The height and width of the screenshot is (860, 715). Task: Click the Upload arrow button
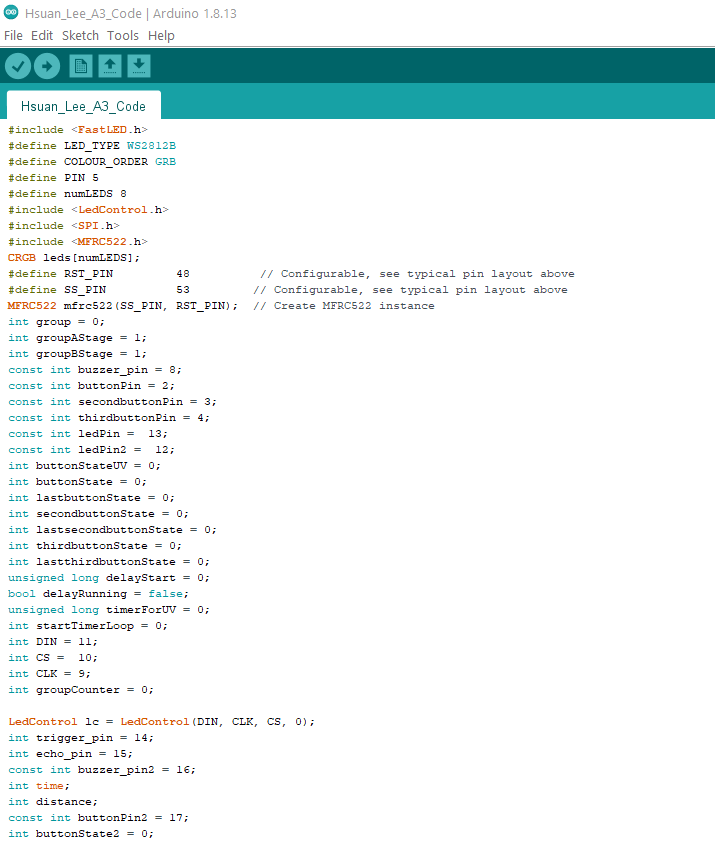(47, 66)
